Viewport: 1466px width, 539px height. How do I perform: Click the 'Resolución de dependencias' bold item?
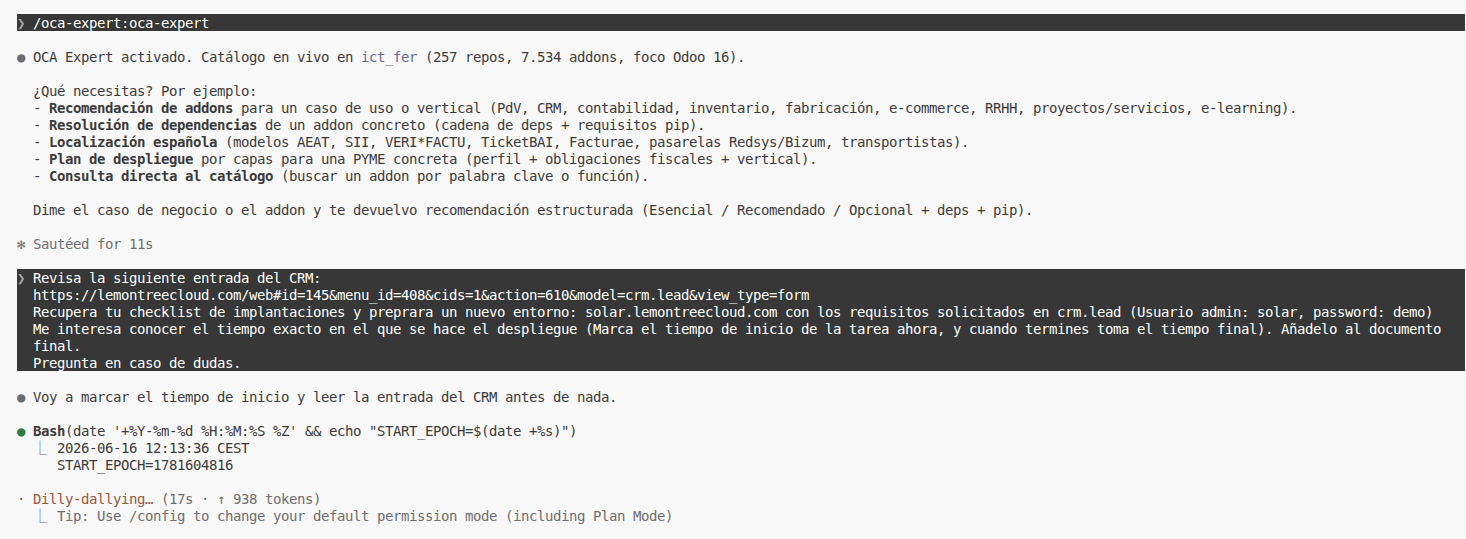click(153, 125)
